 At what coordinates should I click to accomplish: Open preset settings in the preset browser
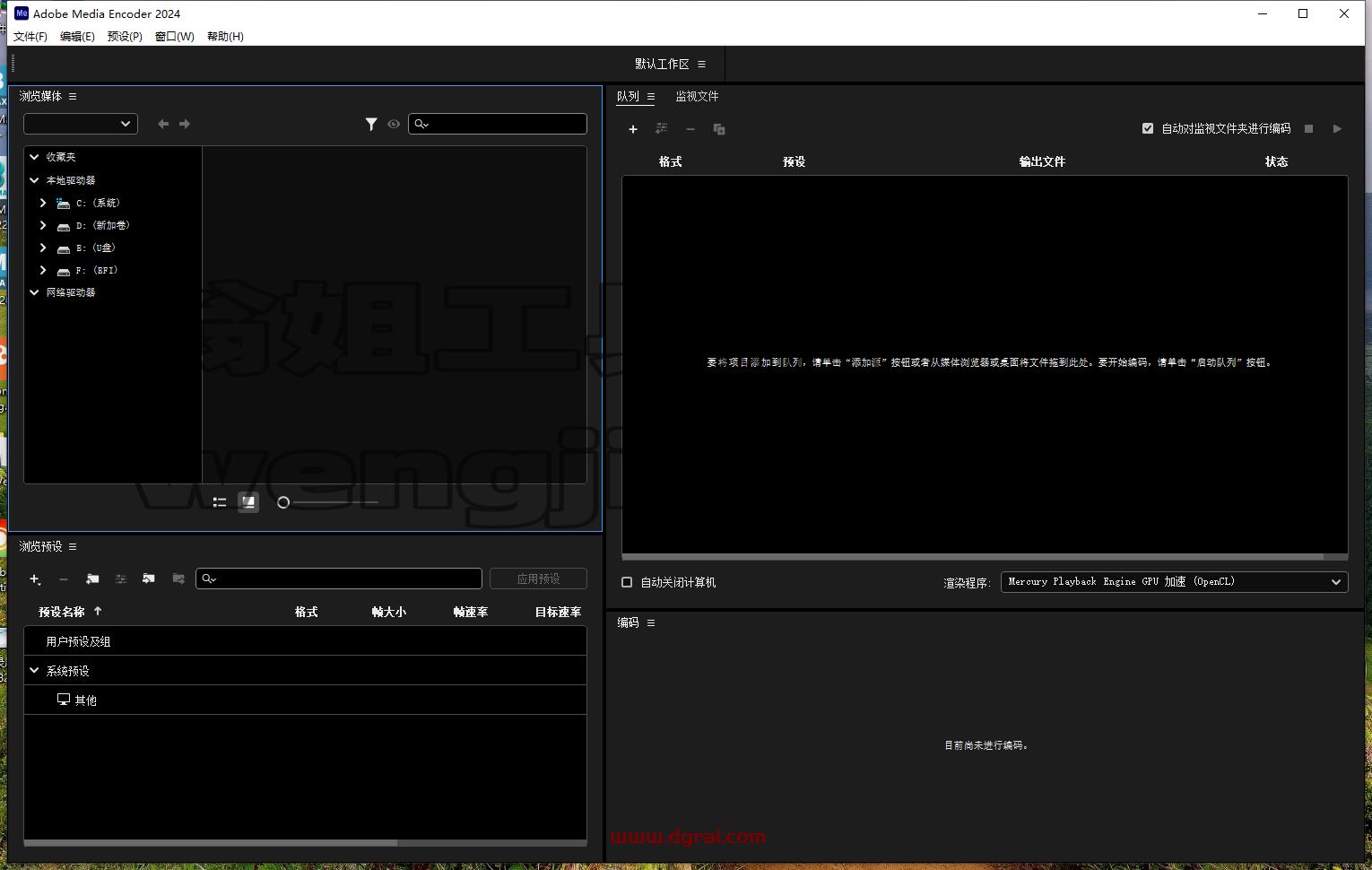121,579
